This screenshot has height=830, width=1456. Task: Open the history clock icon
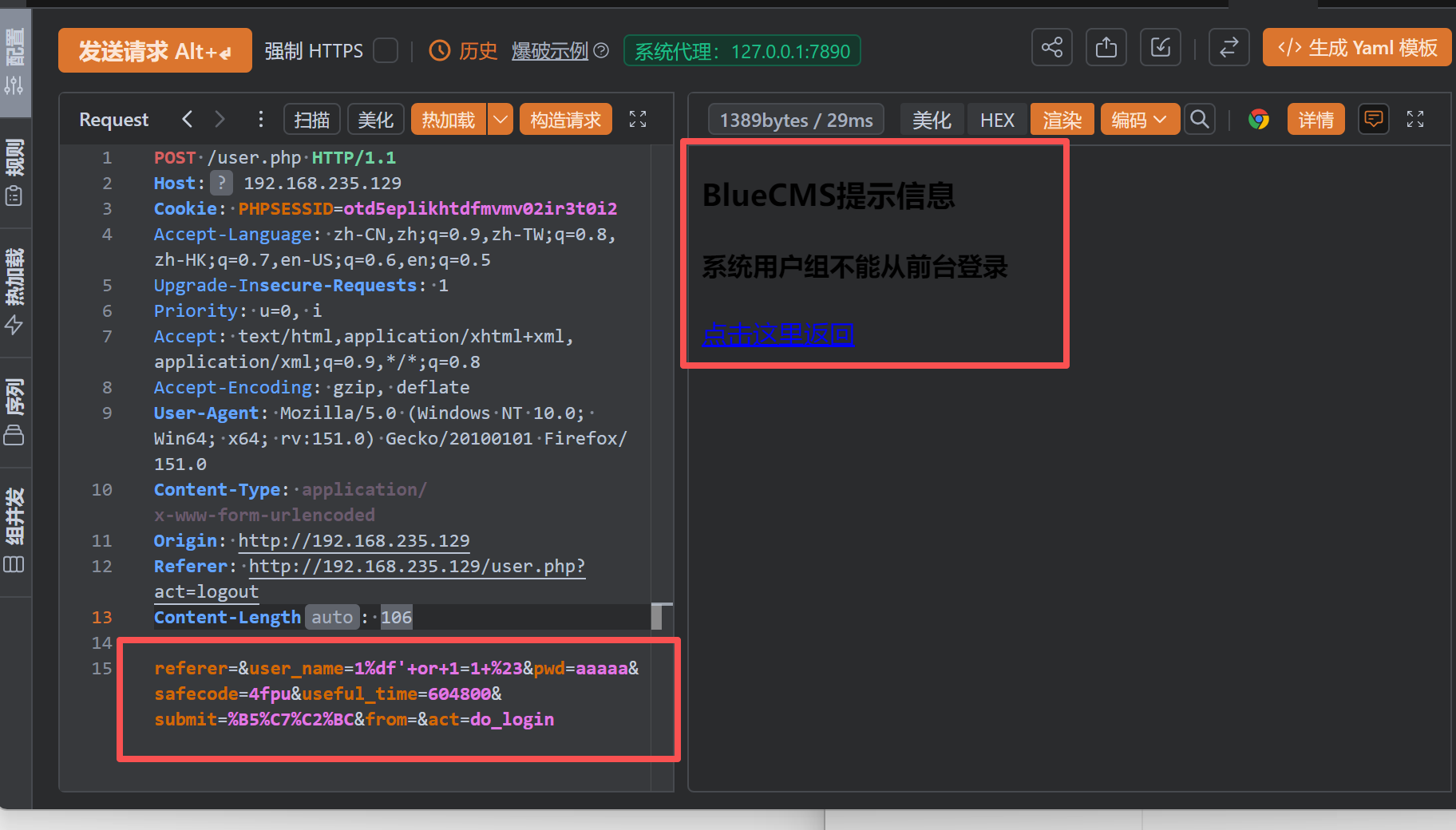[x=440, y=51]
